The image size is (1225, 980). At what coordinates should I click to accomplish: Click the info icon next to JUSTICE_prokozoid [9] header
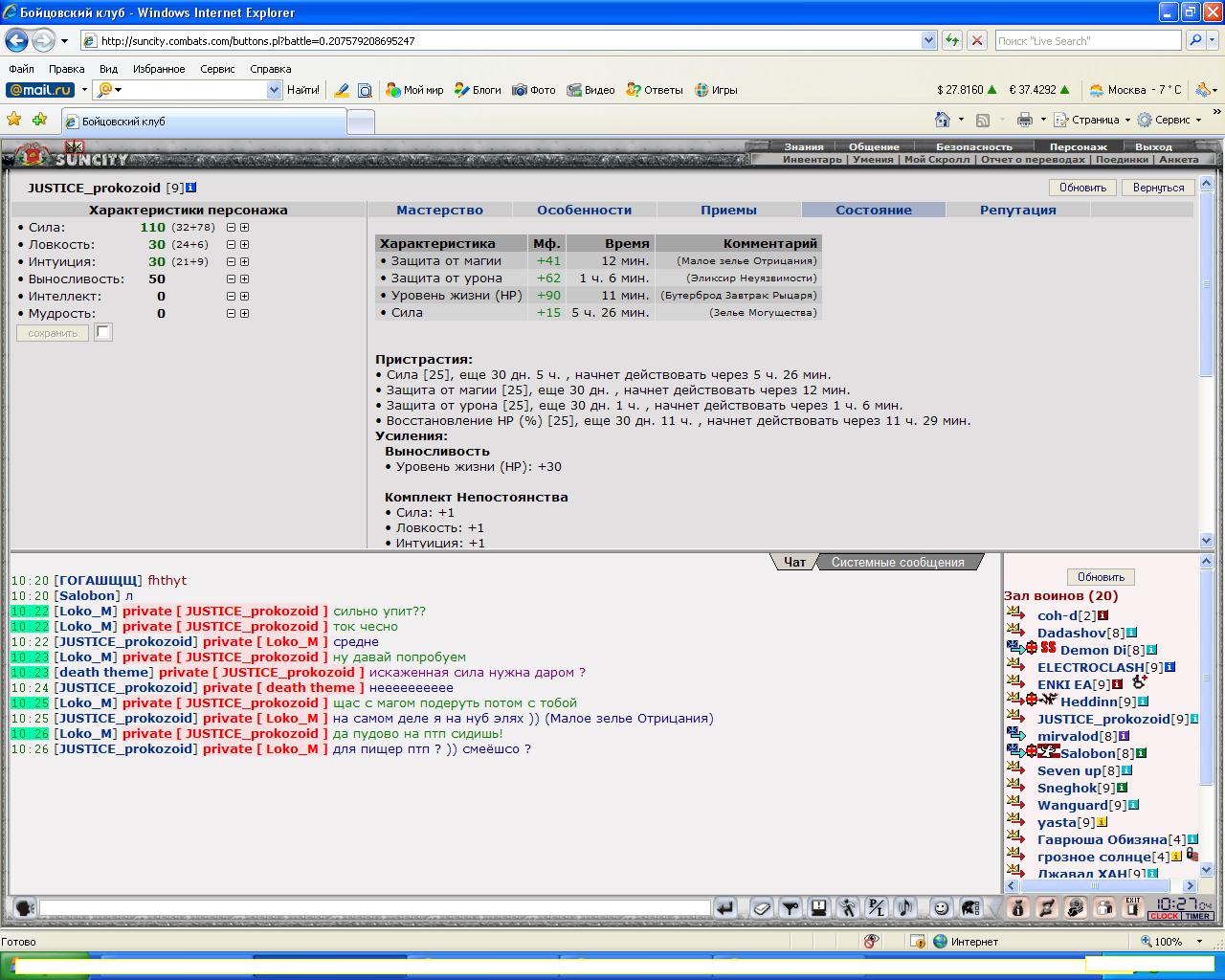[191, 188]
